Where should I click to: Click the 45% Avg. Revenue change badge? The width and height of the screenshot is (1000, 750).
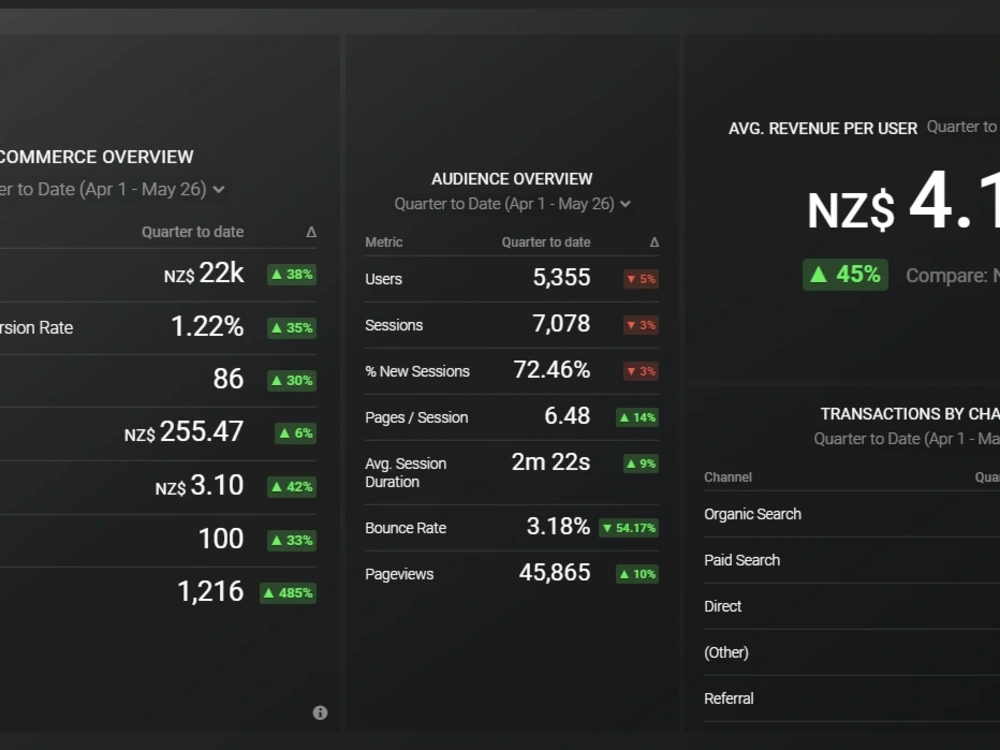tap(845, 275)
